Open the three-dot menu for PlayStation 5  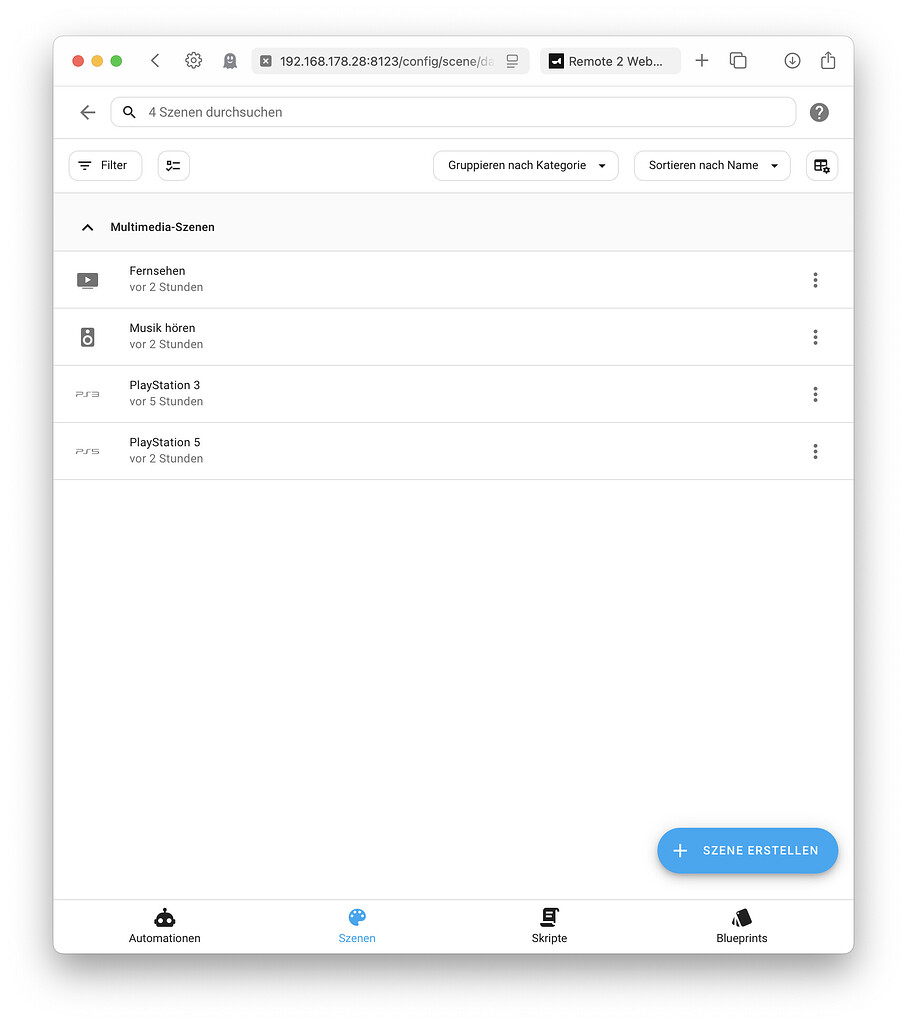click(815, 451)
